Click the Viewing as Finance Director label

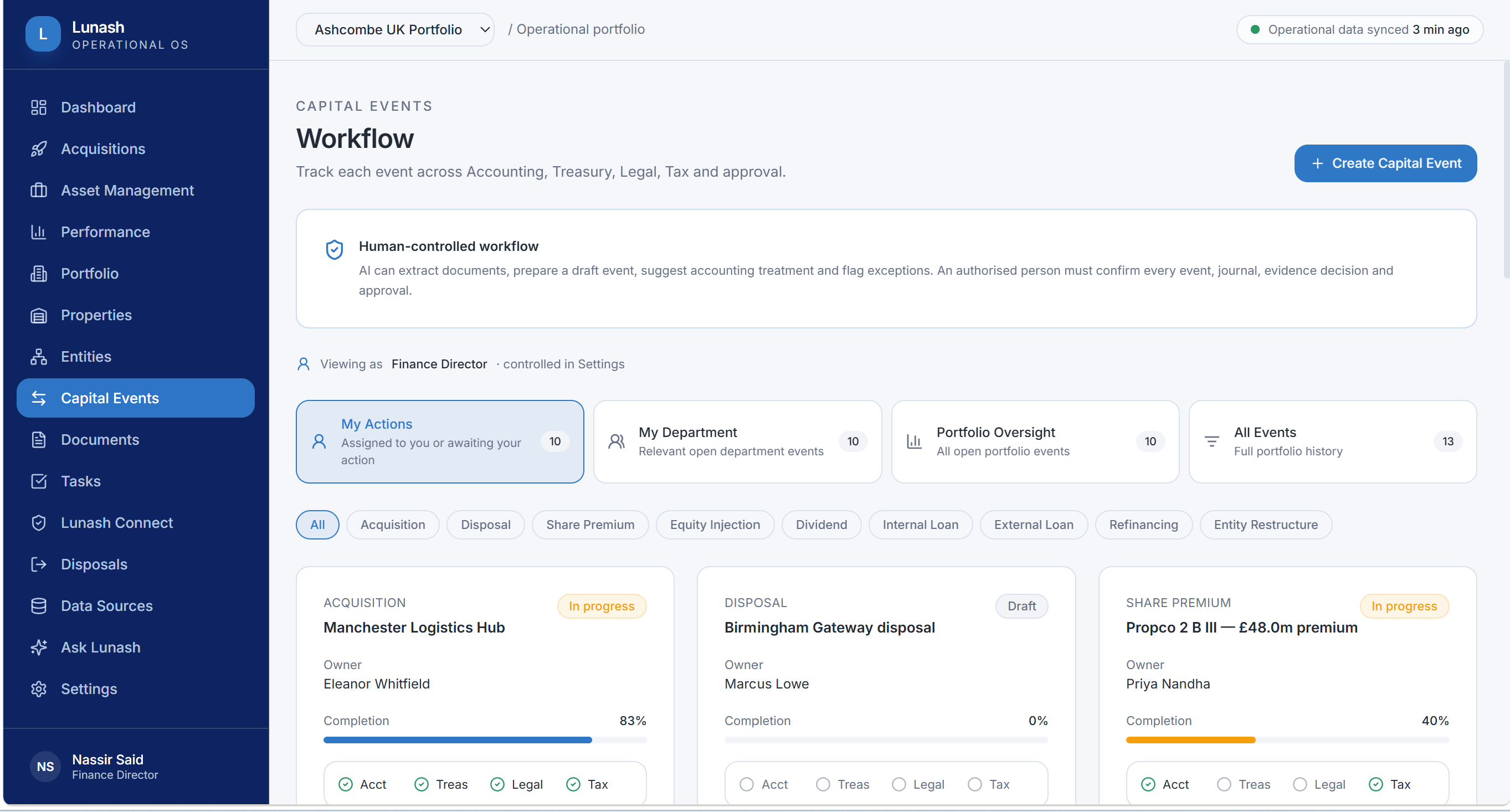click(403, 364)
